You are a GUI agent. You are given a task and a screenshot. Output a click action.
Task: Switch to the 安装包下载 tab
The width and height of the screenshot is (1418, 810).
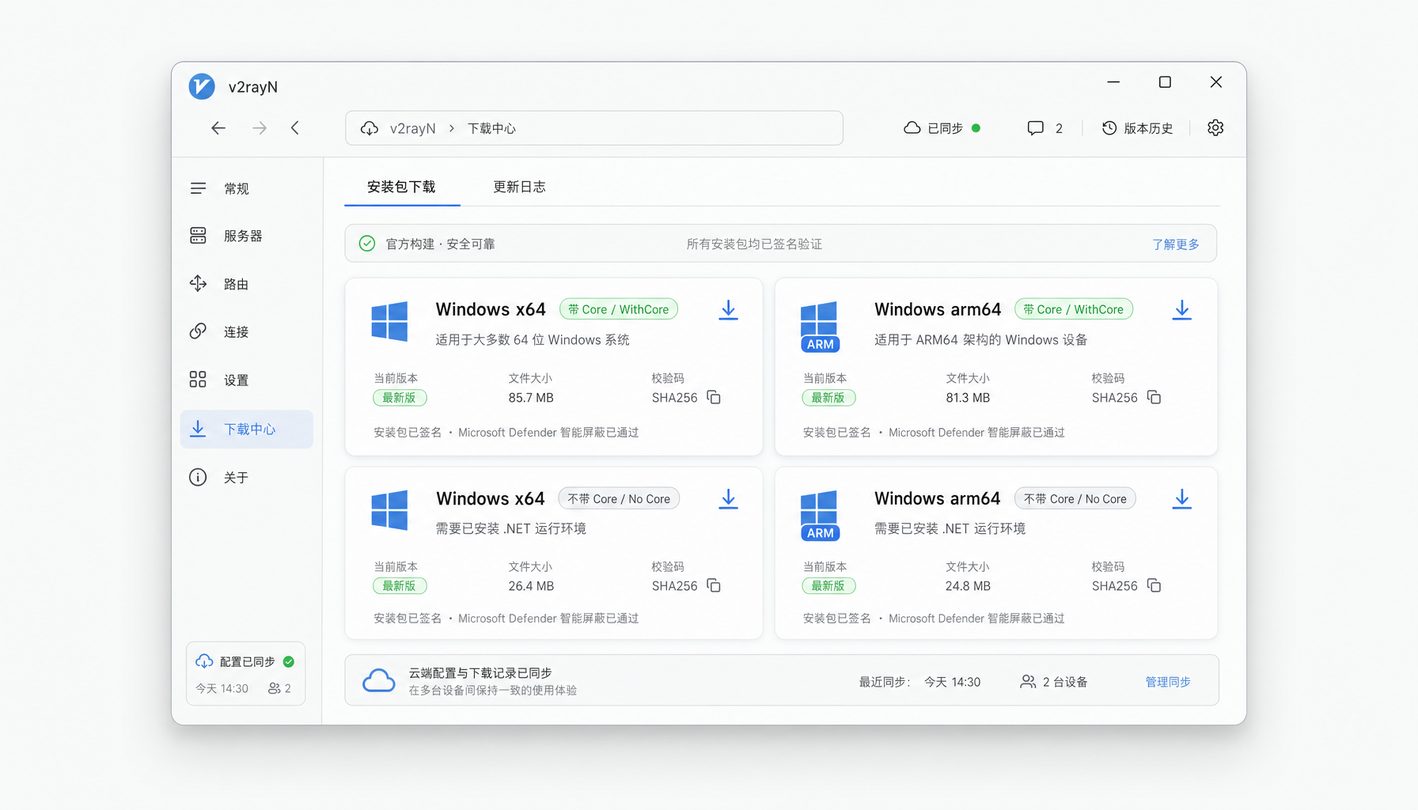pos(401,187)
